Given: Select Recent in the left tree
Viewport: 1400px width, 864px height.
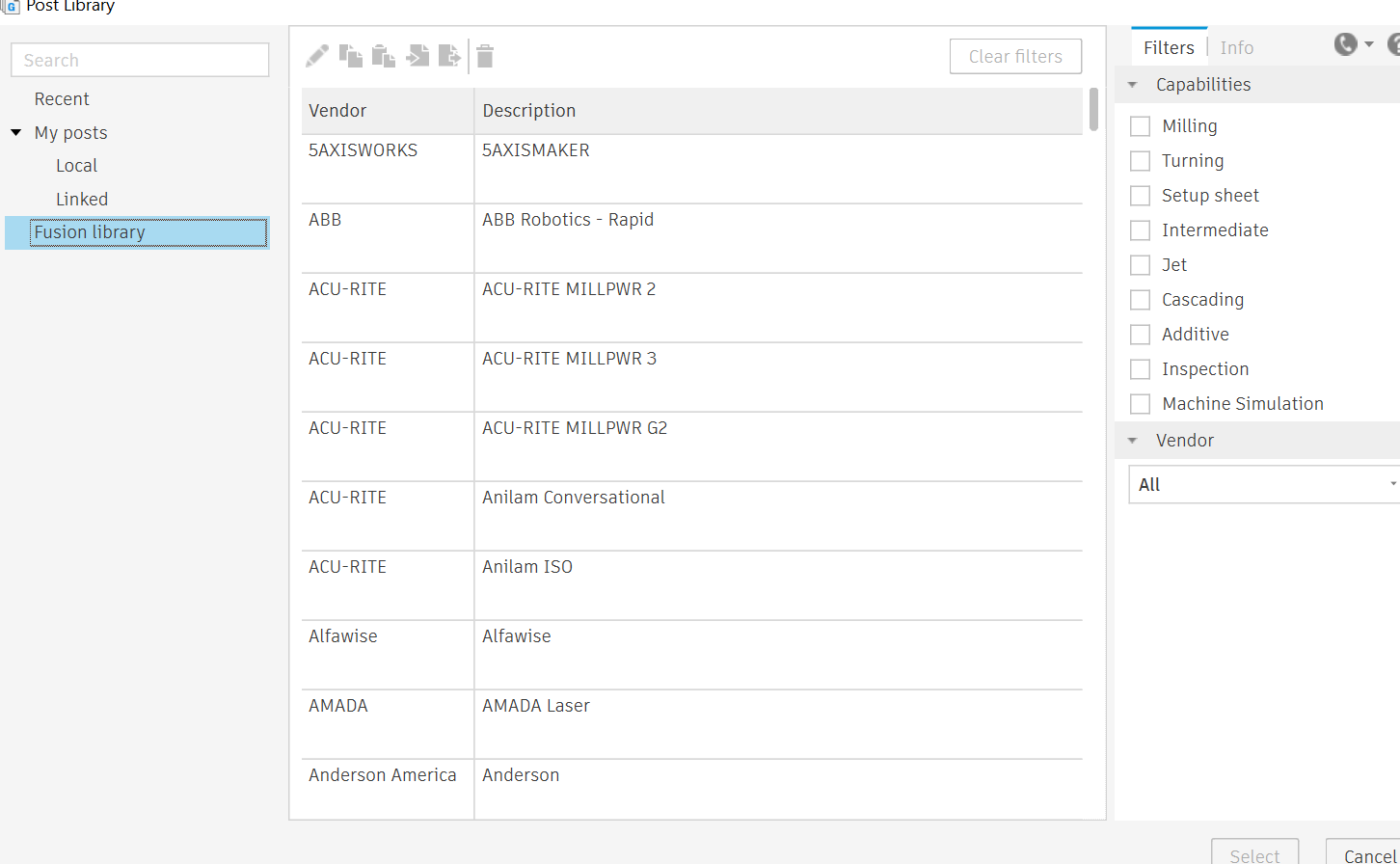Looking at the screenshot, I should point(62,99).
